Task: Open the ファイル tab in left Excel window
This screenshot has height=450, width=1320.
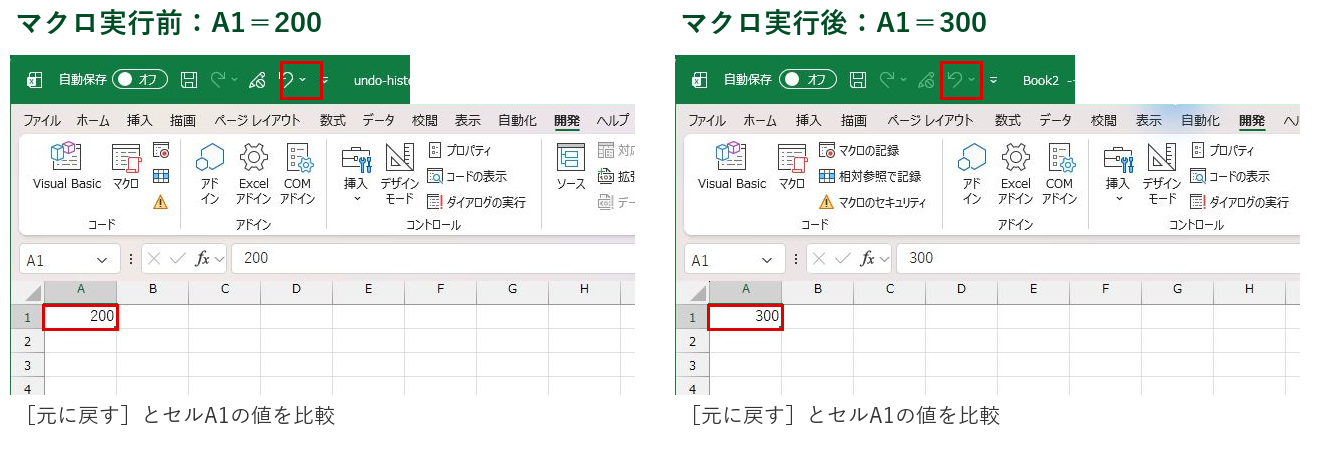Action: [x=42, y=120]
